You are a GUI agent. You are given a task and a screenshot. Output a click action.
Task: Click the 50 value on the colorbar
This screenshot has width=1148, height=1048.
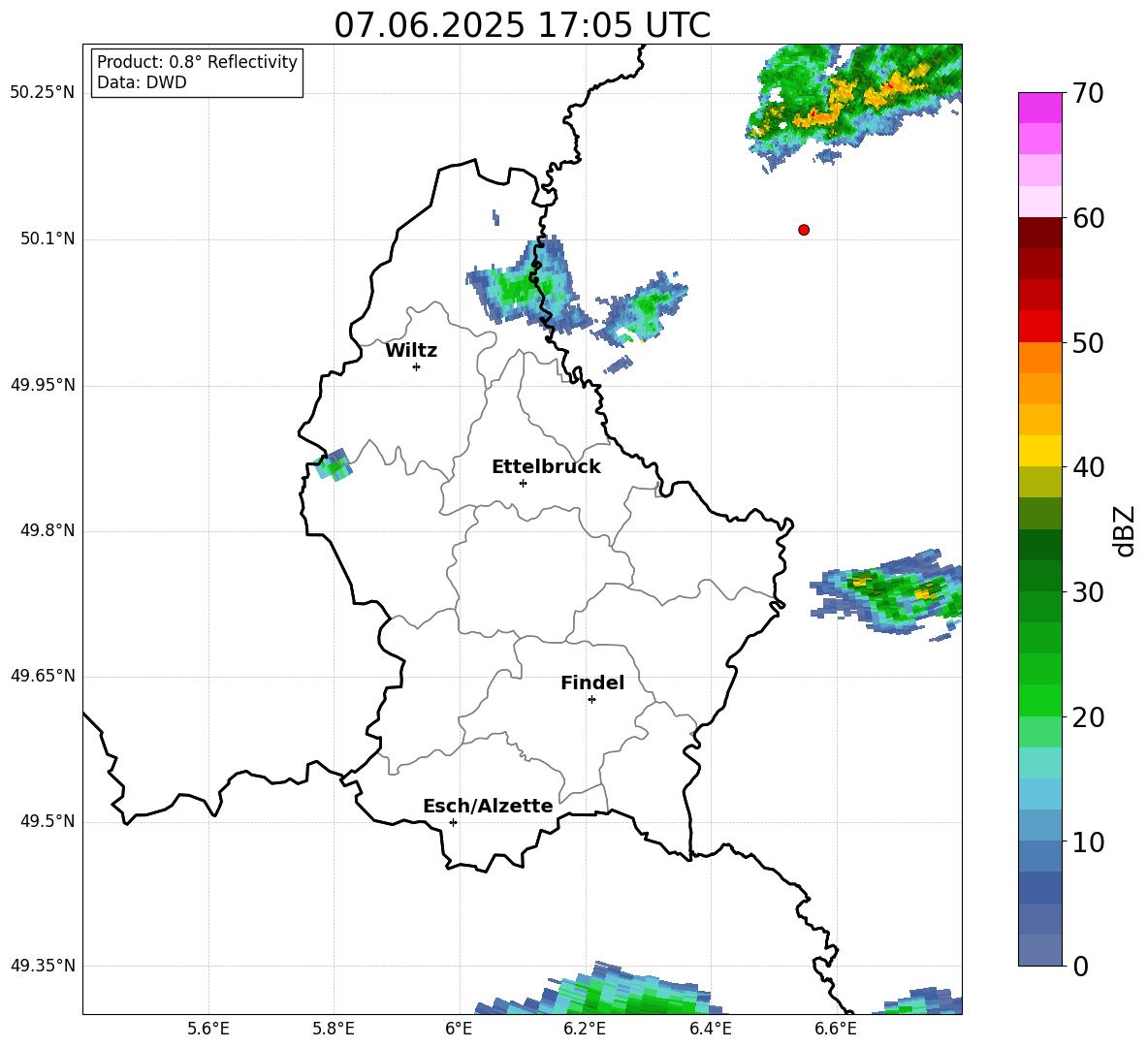pyautogui.click(x=1087, y=343)
